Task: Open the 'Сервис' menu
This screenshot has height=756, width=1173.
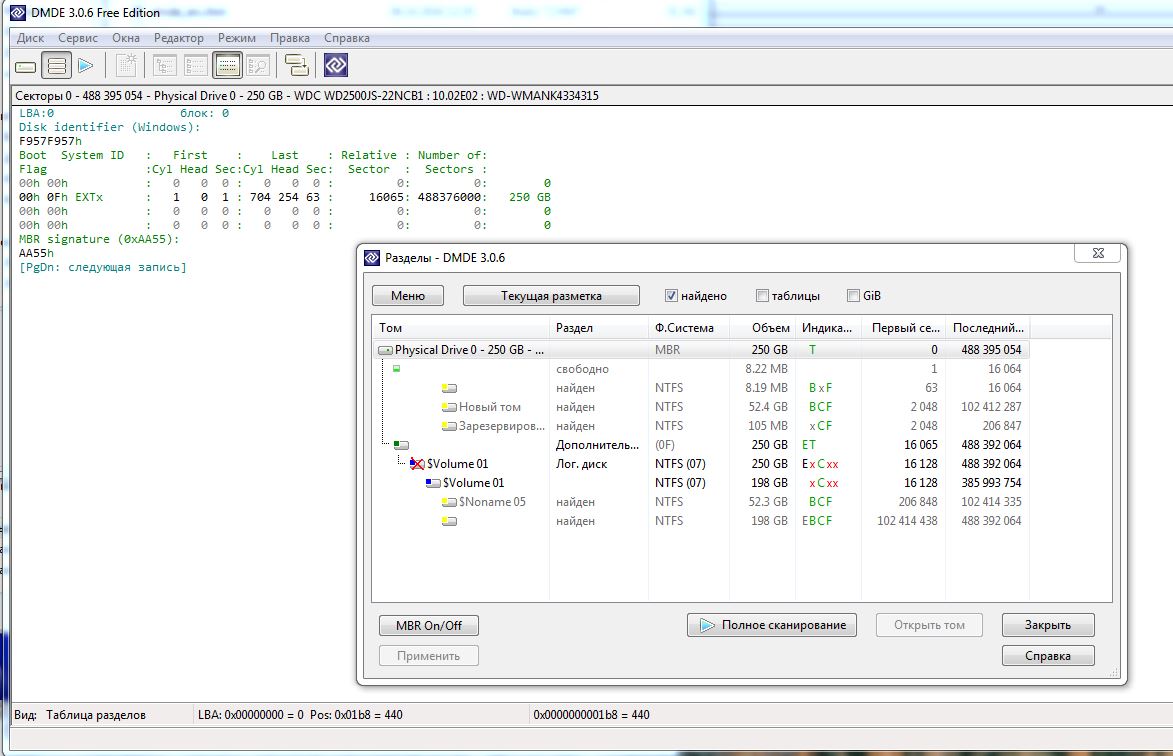Action: coord(78,38)
